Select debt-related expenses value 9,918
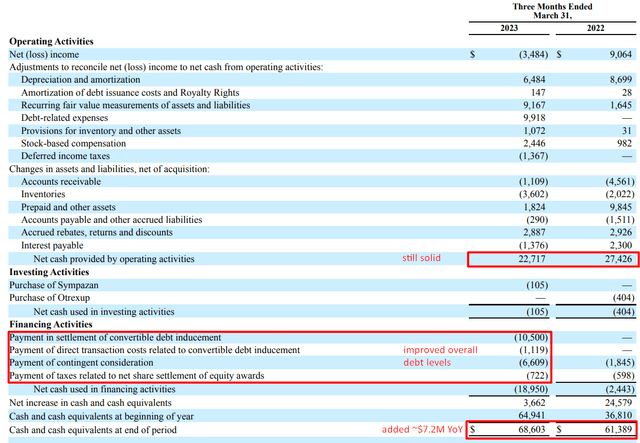The width and height of the screenshot is (640, 443). point(534,118)
